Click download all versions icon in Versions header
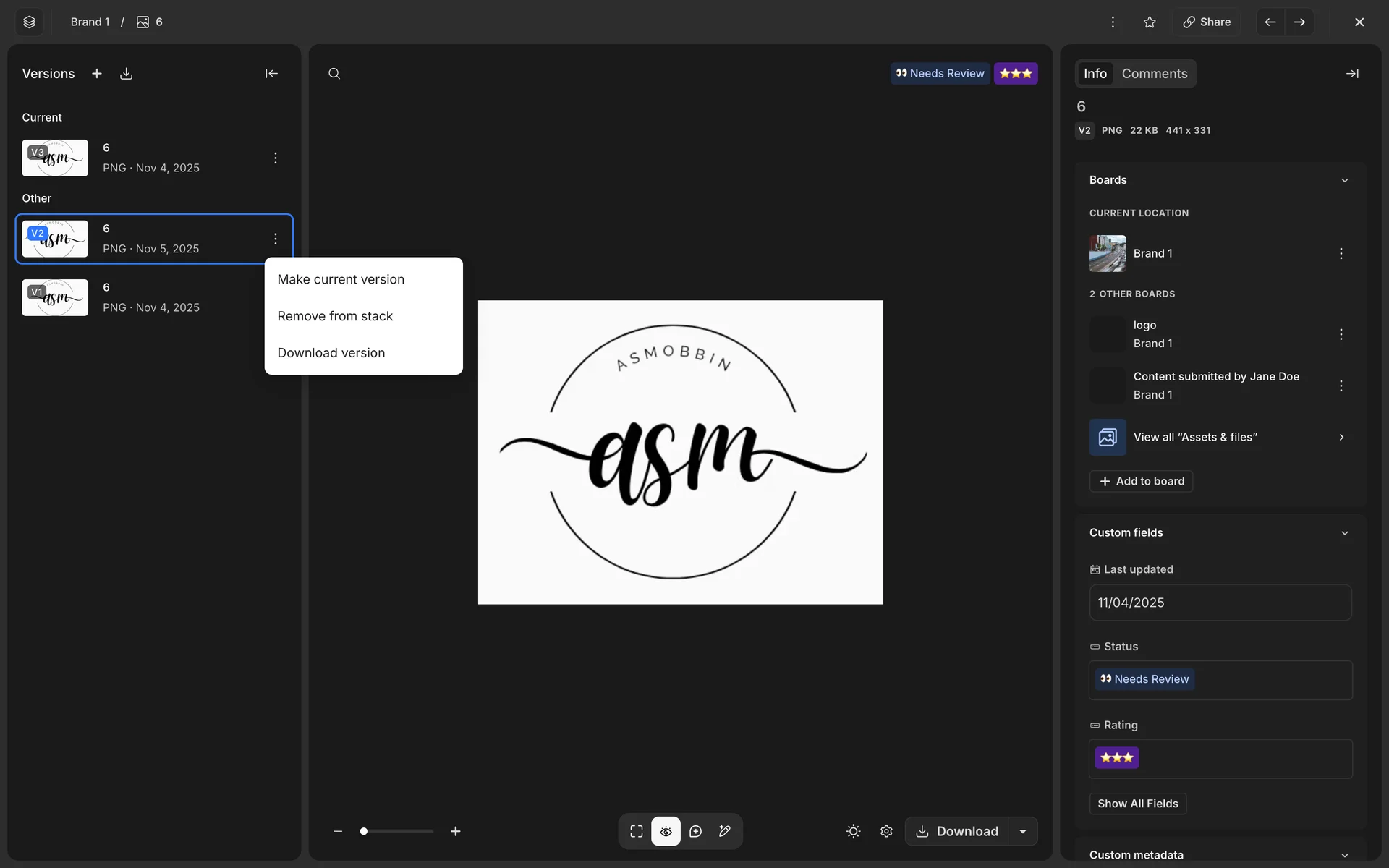 click(126, 74)
